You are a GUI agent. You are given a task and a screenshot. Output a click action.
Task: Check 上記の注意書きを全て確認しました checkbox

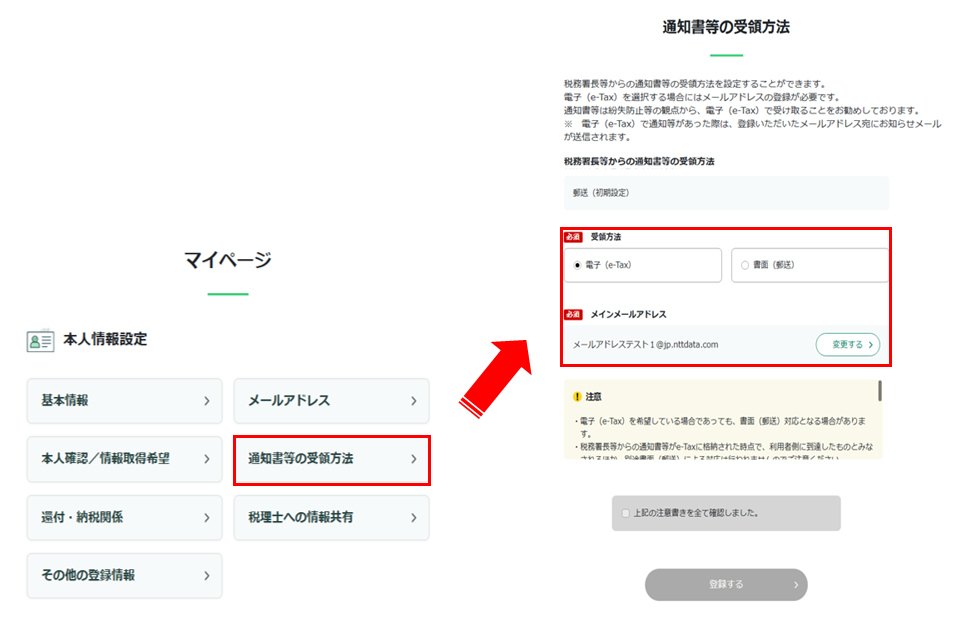[x=625, y=513]
